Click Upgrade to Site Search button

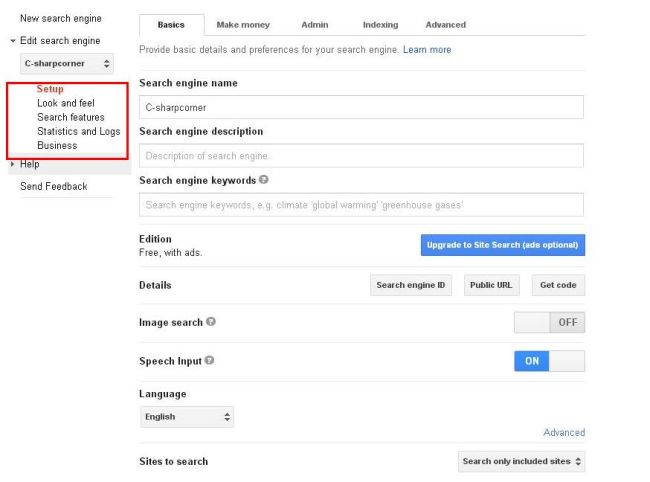(503, 245)
